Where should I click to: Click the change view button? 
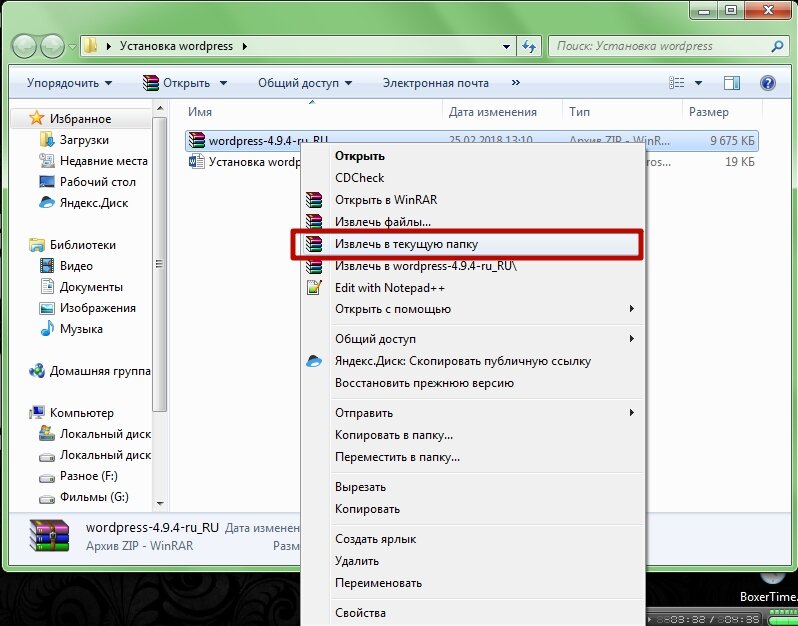point(676,83)
